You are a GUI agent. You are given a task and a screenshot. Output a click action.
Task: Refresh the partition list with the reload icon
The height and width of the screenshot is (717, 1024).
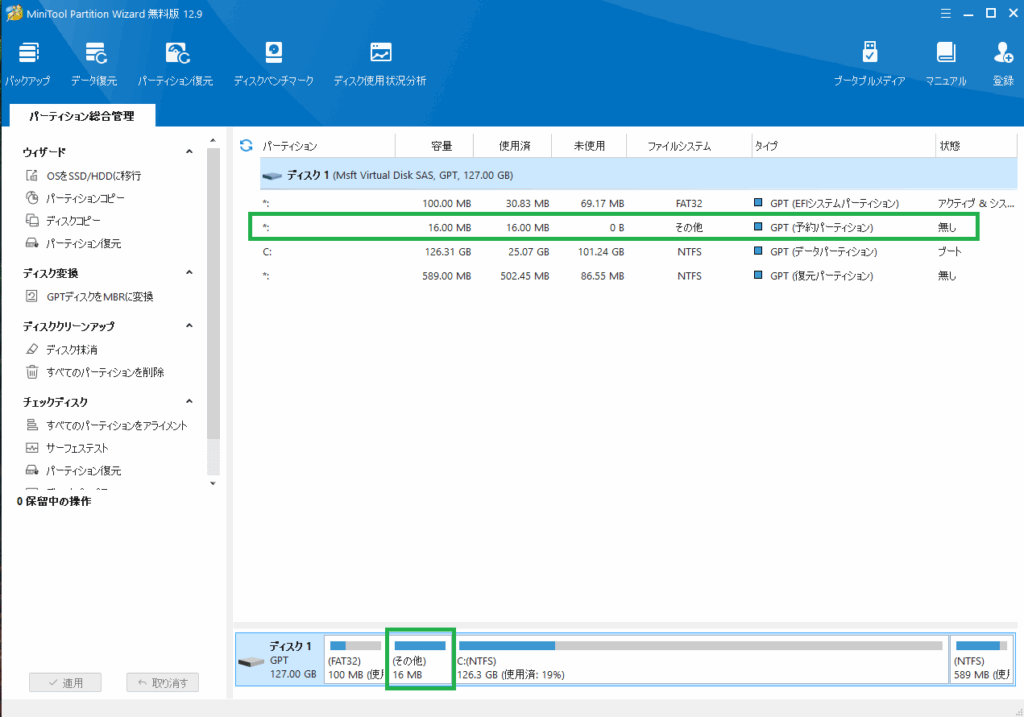[246, 146]
